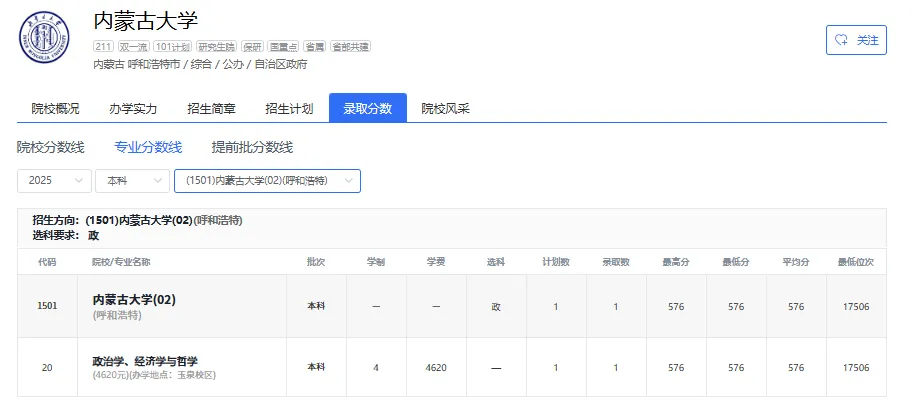Click 院校/专业名称 column header
Image resolution: width=912 pixels, height=408 pixels.
click(x=122, y=262)
